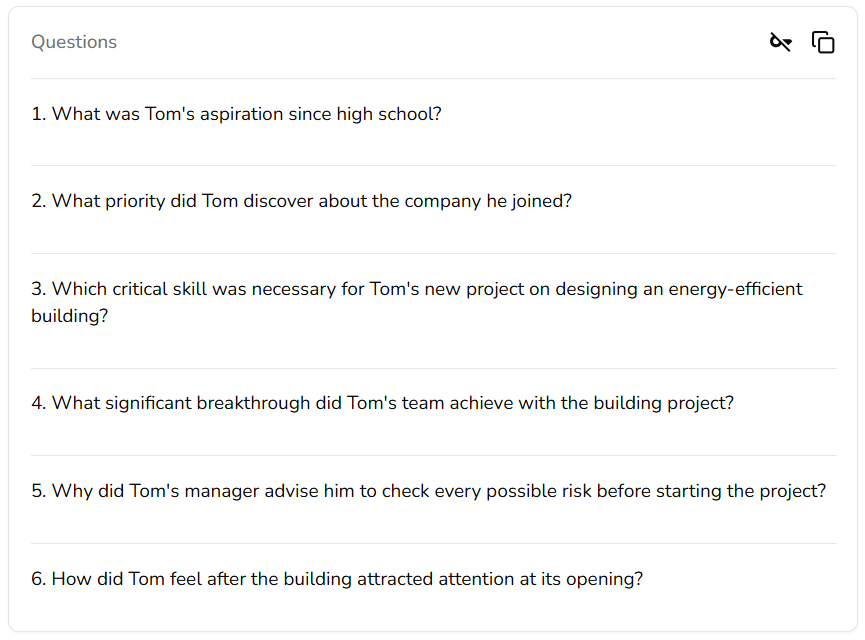
Task: Click the hide answers key-off icon
Action: [x=780, y=42]
